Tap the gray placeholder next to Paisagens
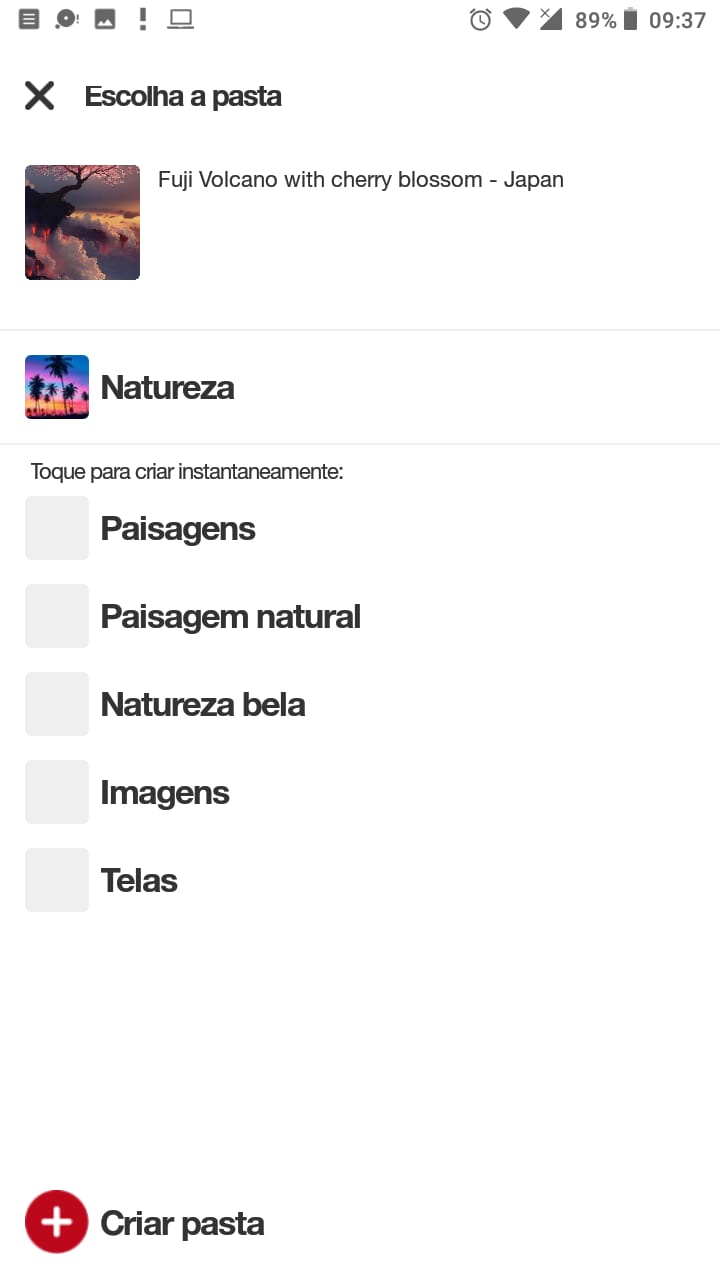 (x=57, y=528)
